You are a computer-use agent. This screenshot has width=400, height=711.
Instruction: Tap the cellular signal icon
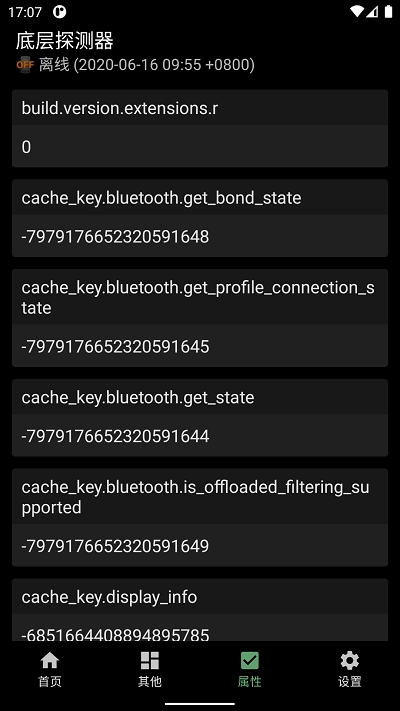click(x=372, y=12)
